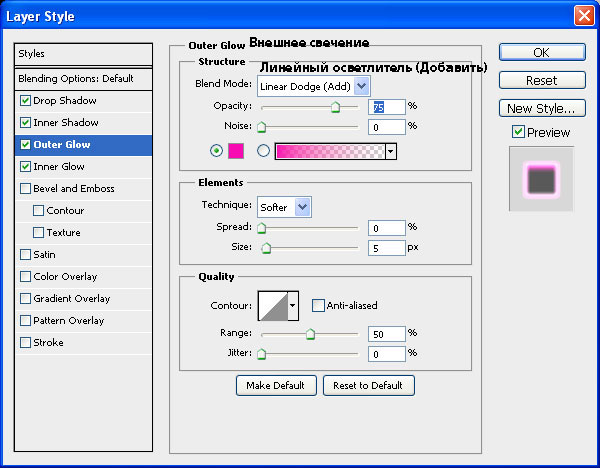Click the New Style... button
This screenshot has width=600, height=468.
click(x=542, y=108)
